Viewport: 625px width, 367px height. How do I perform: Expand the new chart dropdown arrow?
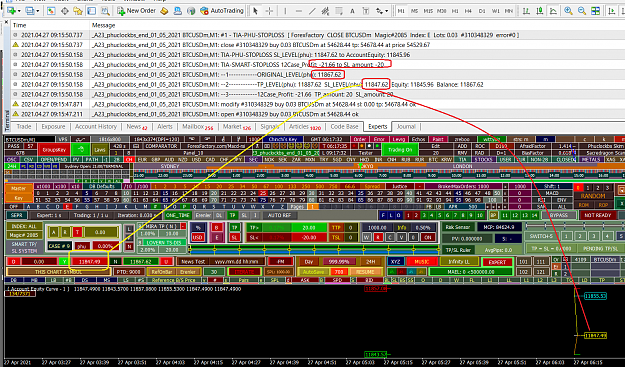(x=19, y=11)
